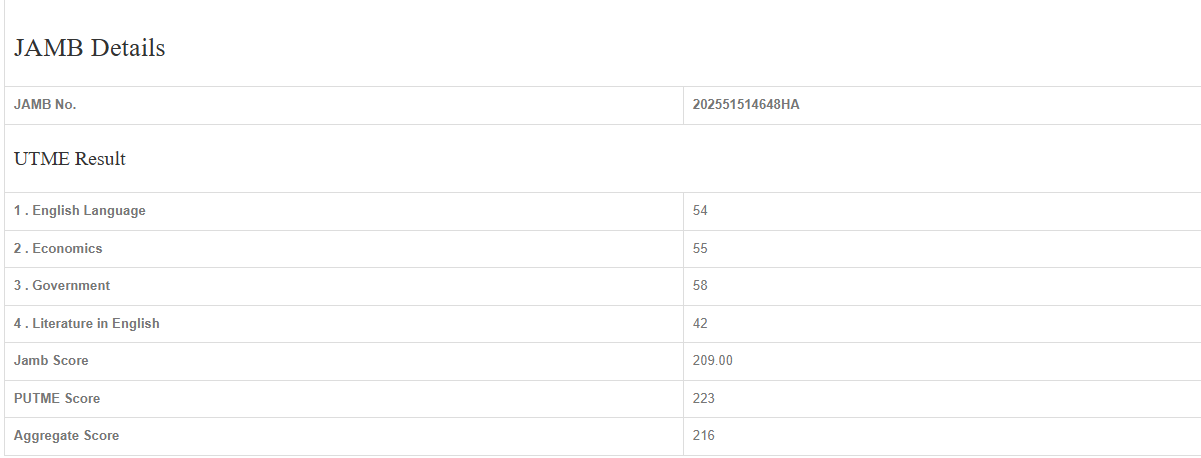Click the Government subject label

pos(71,286)
